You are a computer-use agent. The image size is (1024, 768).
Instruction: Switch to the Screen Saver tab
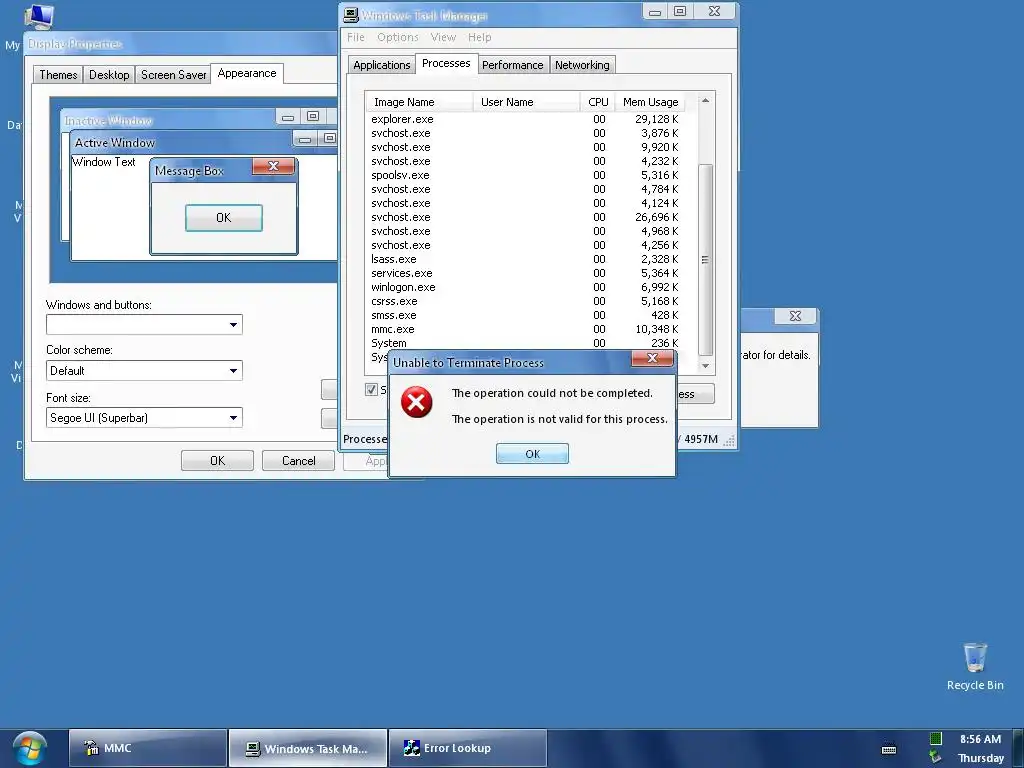click(174, 74)
